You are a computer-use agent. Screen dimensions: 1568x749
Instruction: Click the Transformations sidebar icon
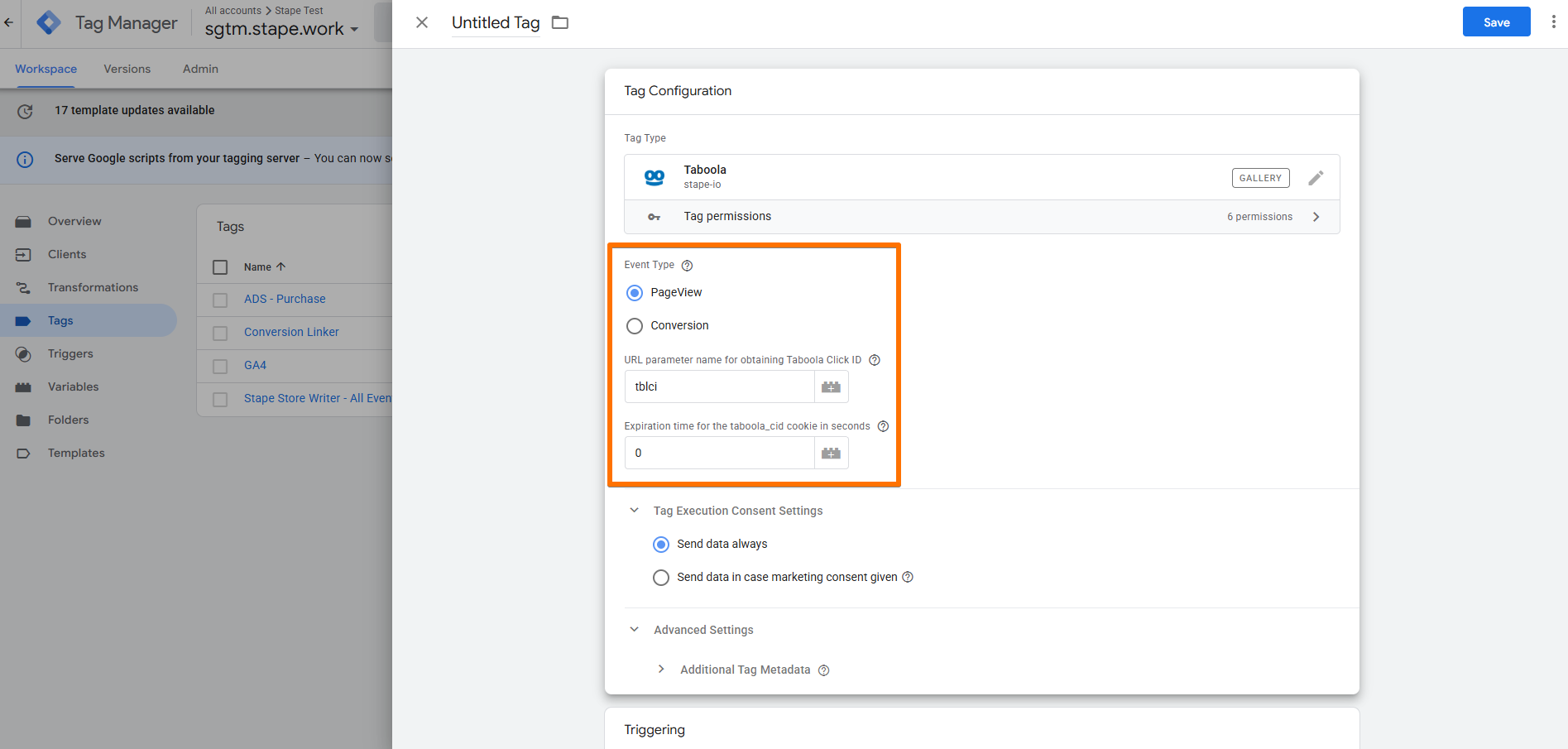[x=23, y=288]
